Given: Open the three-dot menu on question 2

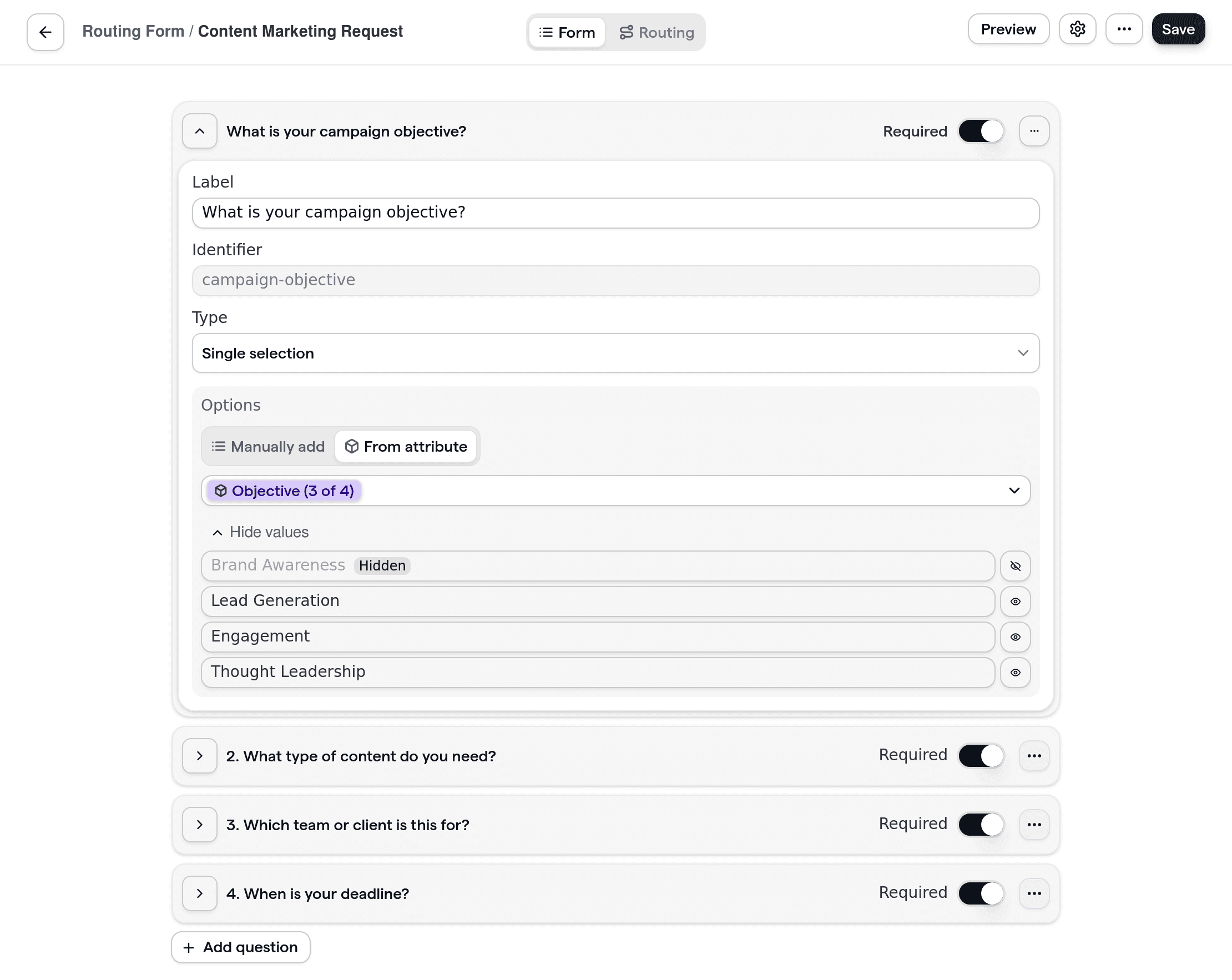Looking at the screenshot, I should [x=1034, y=755].
